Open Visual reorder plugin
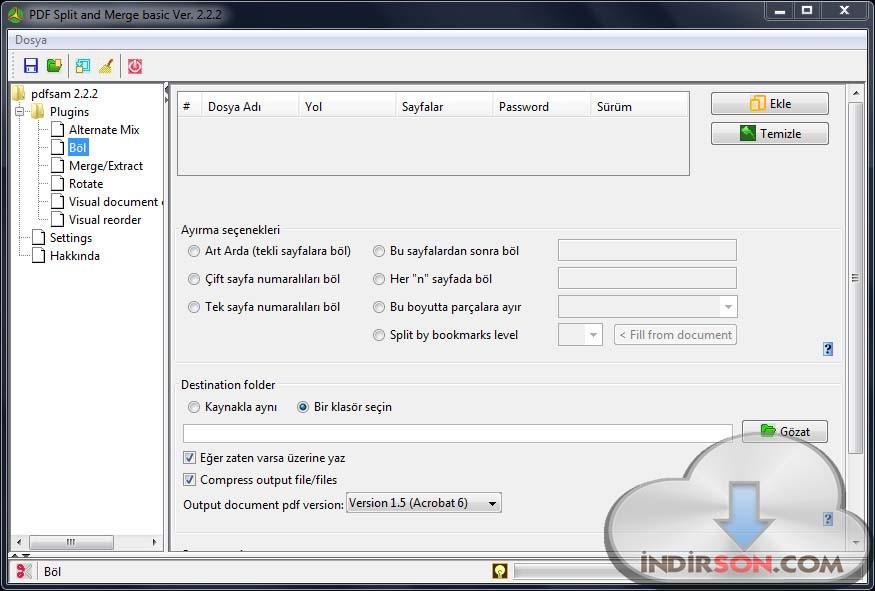Image resolution: width=875 pixels, height=591 pixels. click(105, 219)
